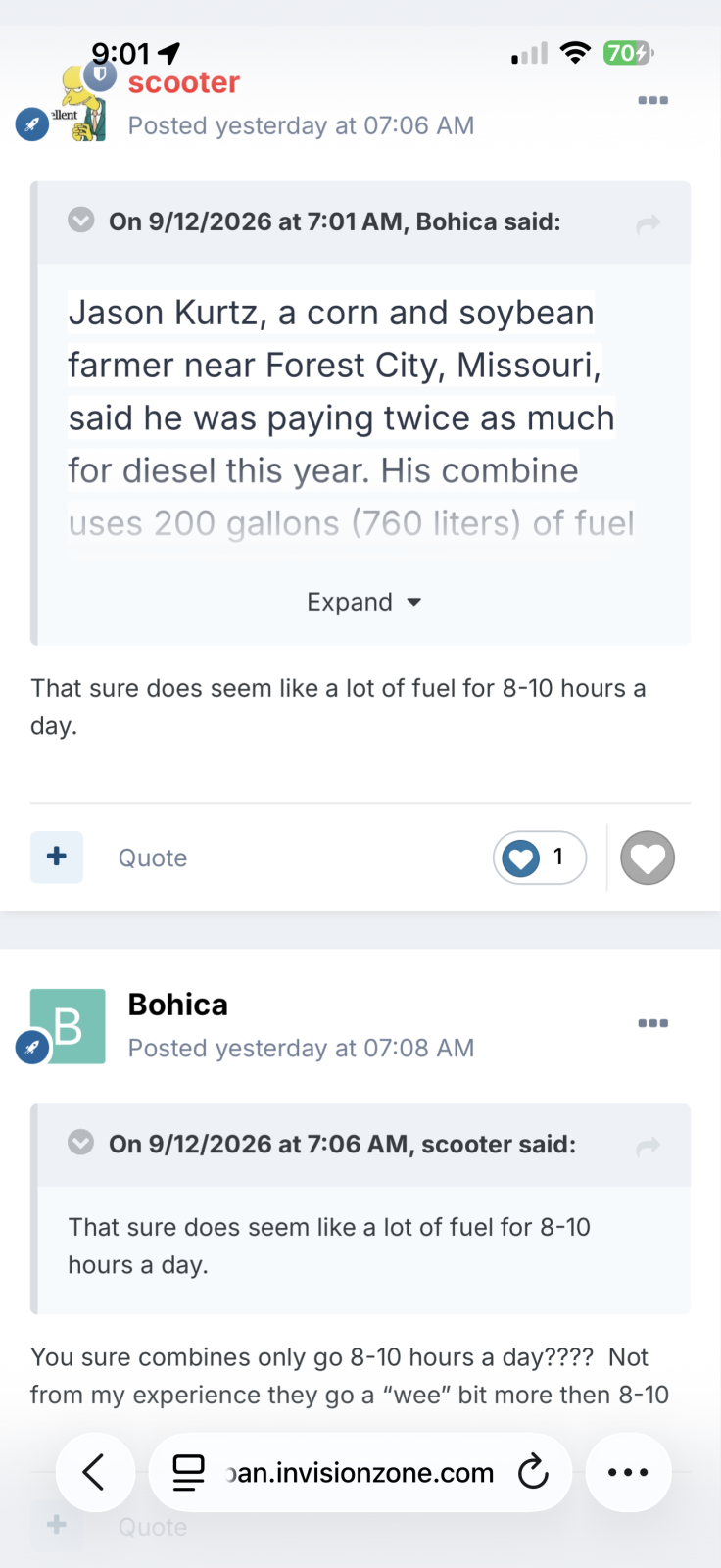This screenshot has width=721, height=1568.
Task: Reload the page in browser bar
Action: [532, 1472]
